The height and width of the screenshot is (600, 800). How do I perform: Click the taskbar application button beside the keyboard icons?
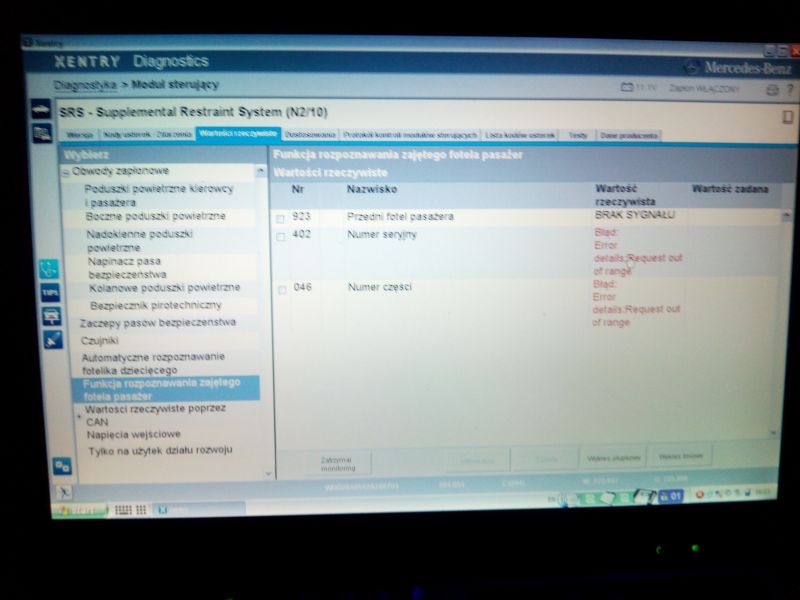click(198, 509)
